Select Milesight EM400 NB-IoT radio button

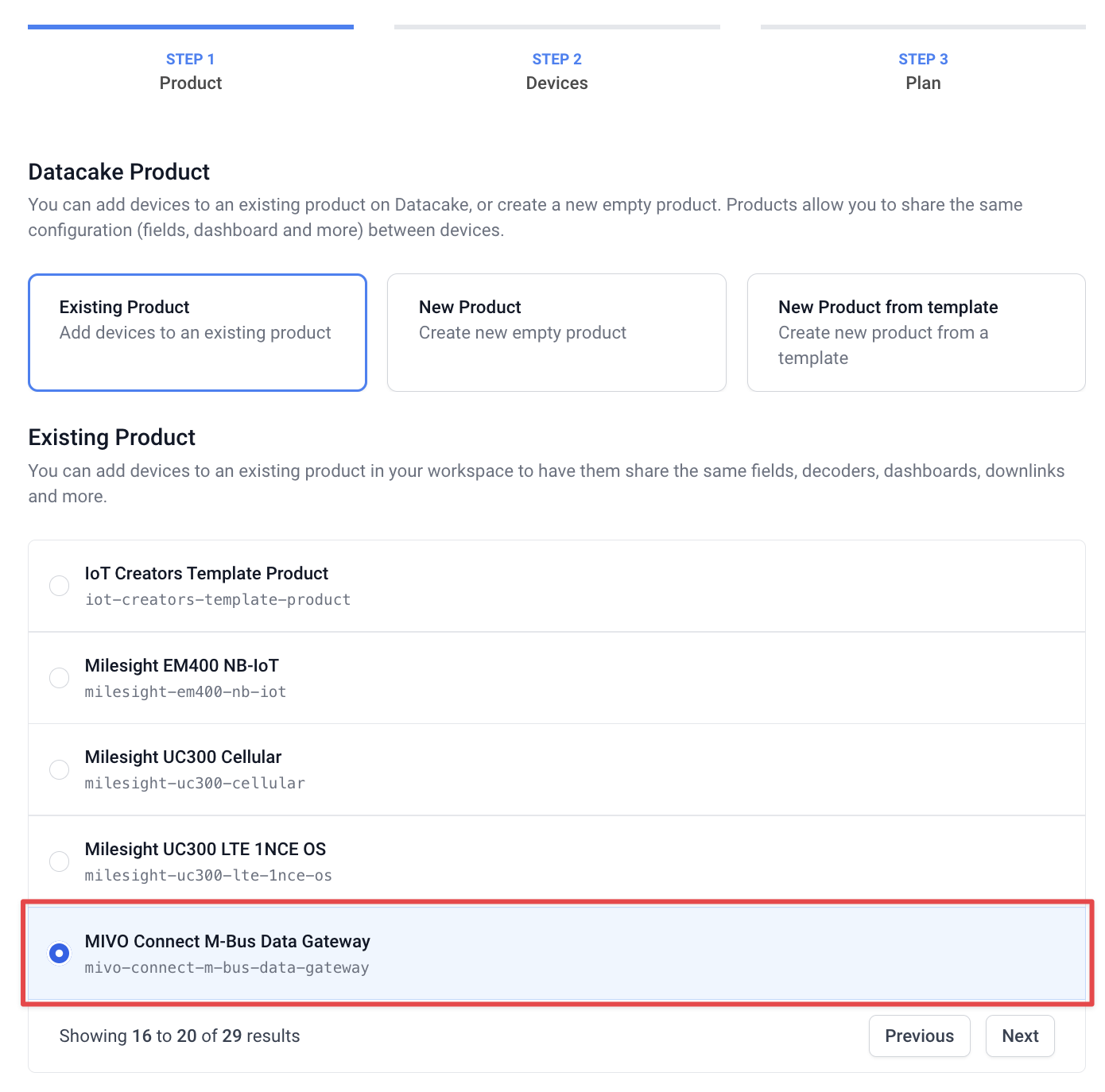[59, 678]
